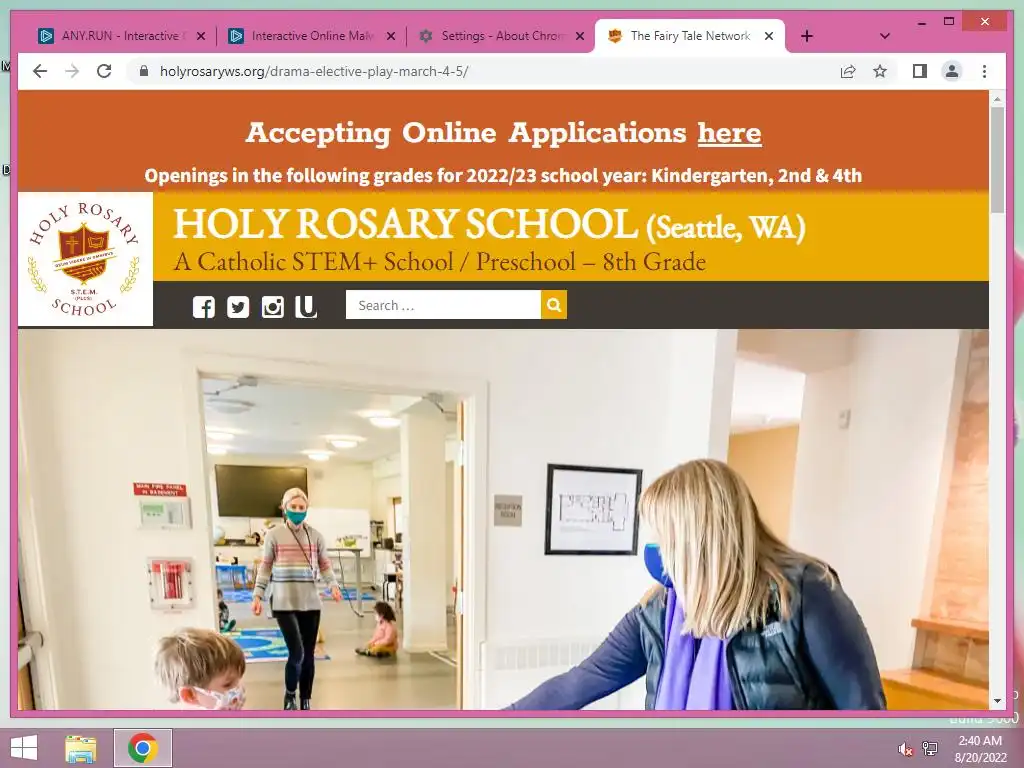Click the U-shaped social icon beside Instagram

click(x=306, y=306)
